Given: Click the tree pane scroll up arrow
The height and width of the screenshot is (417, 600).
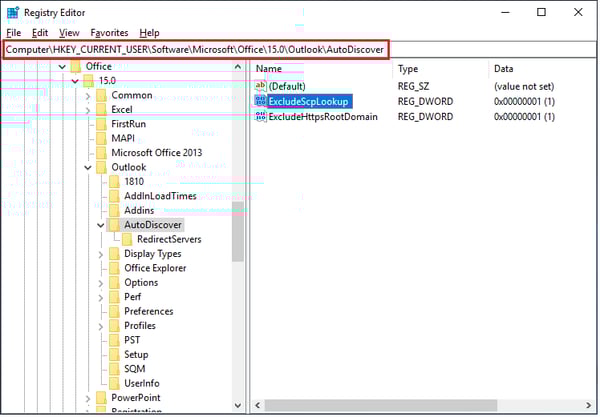Looking at the screenshot, I should [x=238, y=67].
